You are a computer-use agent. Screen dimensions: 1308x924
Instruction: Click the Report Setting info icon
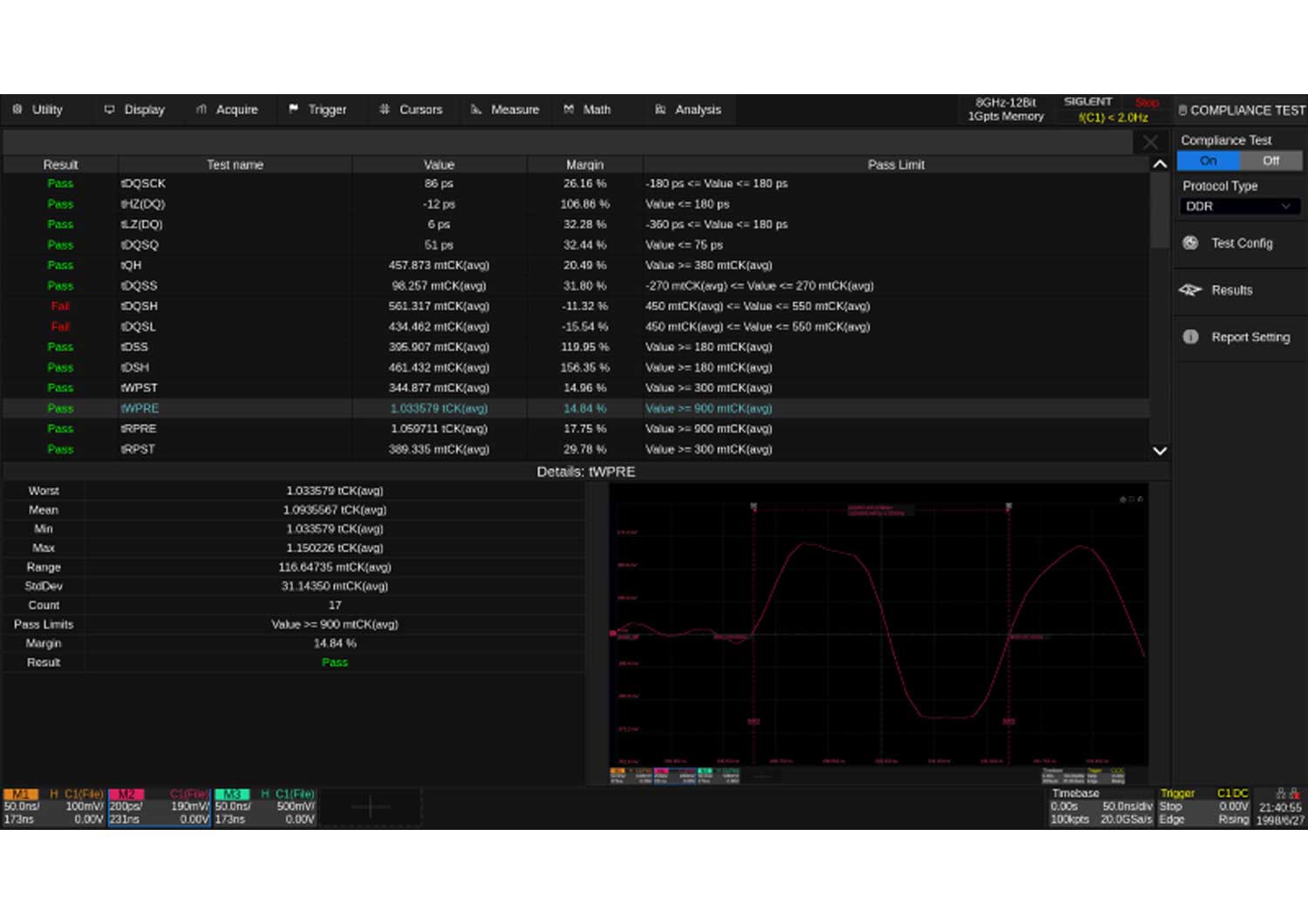coord(1190,337)
